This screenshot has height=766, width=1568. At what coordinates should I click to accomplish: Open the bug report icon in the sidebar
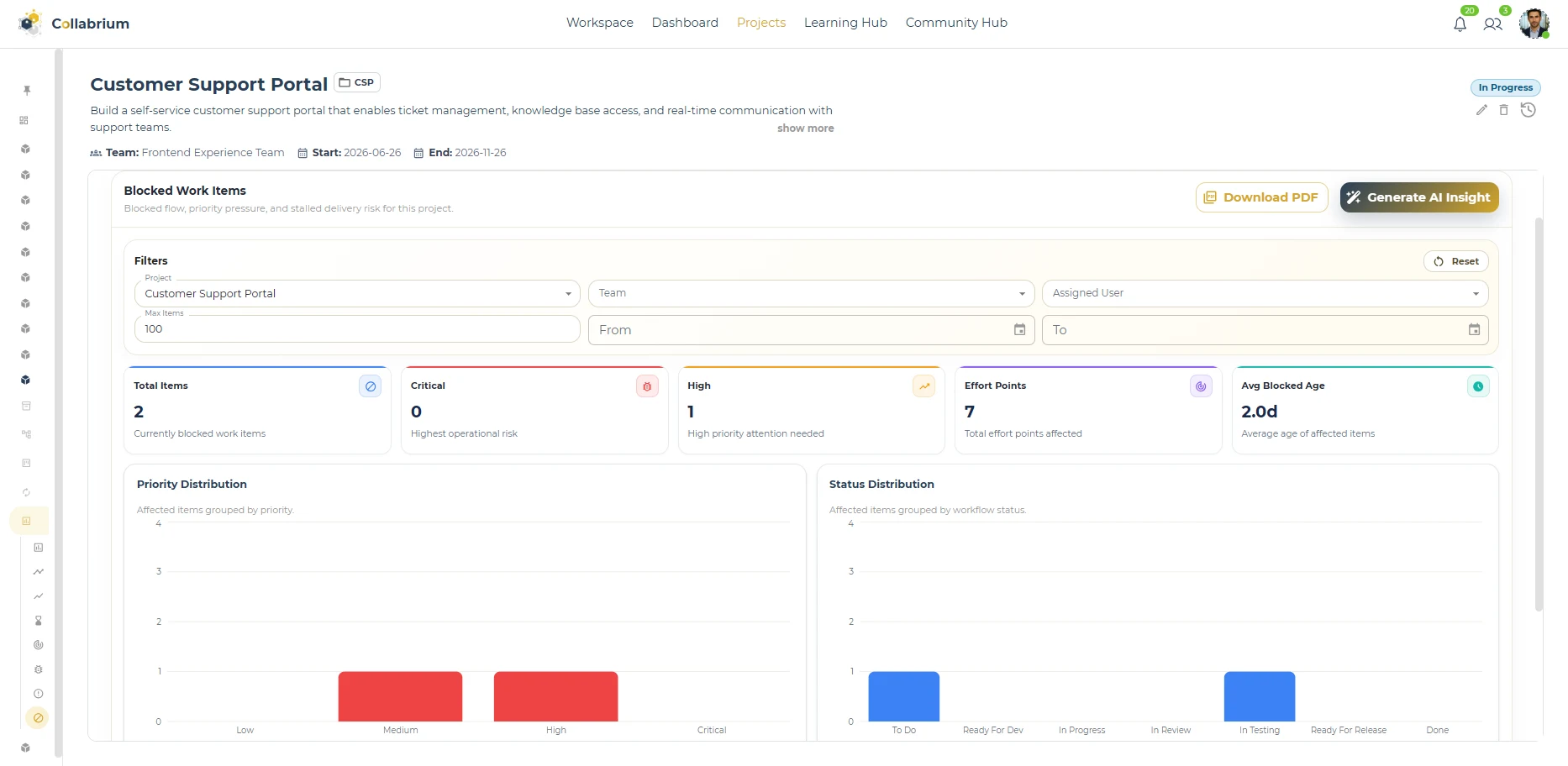tap(38, 669)
